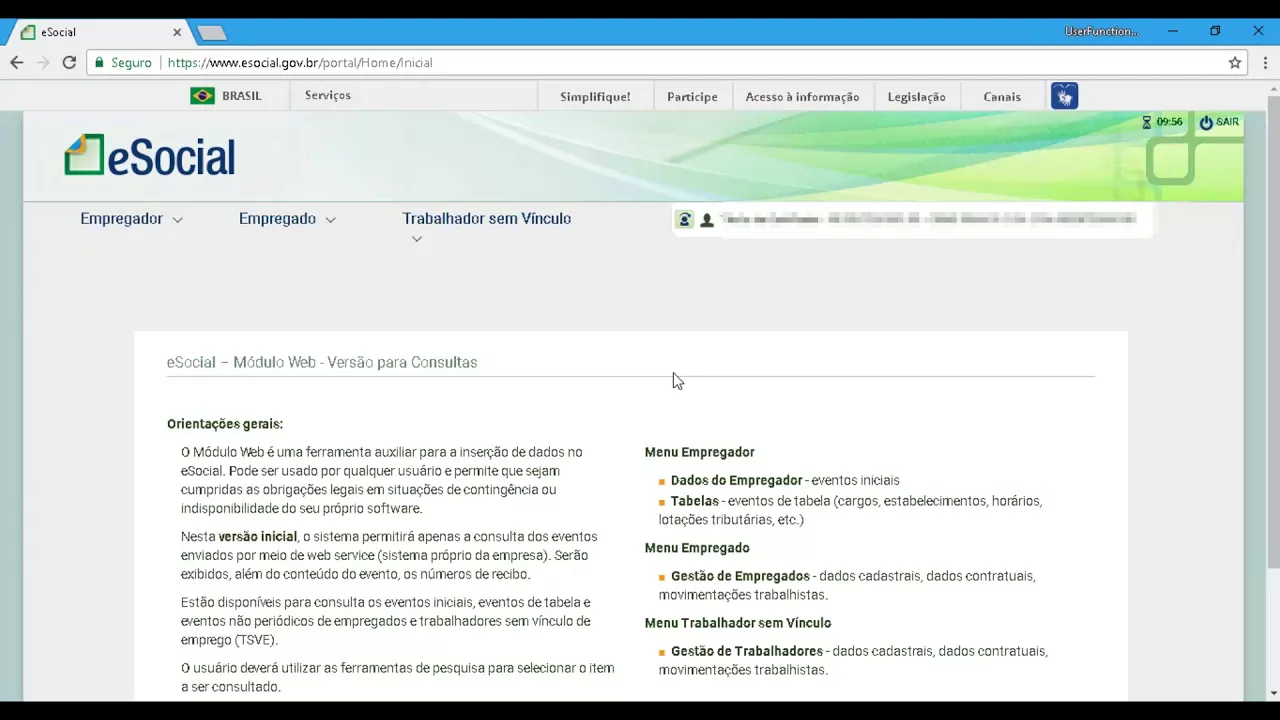Viewport: 1280px width, 720px height.
Task: Click the bold 'versão inicial' text
Action: point(258,537)
